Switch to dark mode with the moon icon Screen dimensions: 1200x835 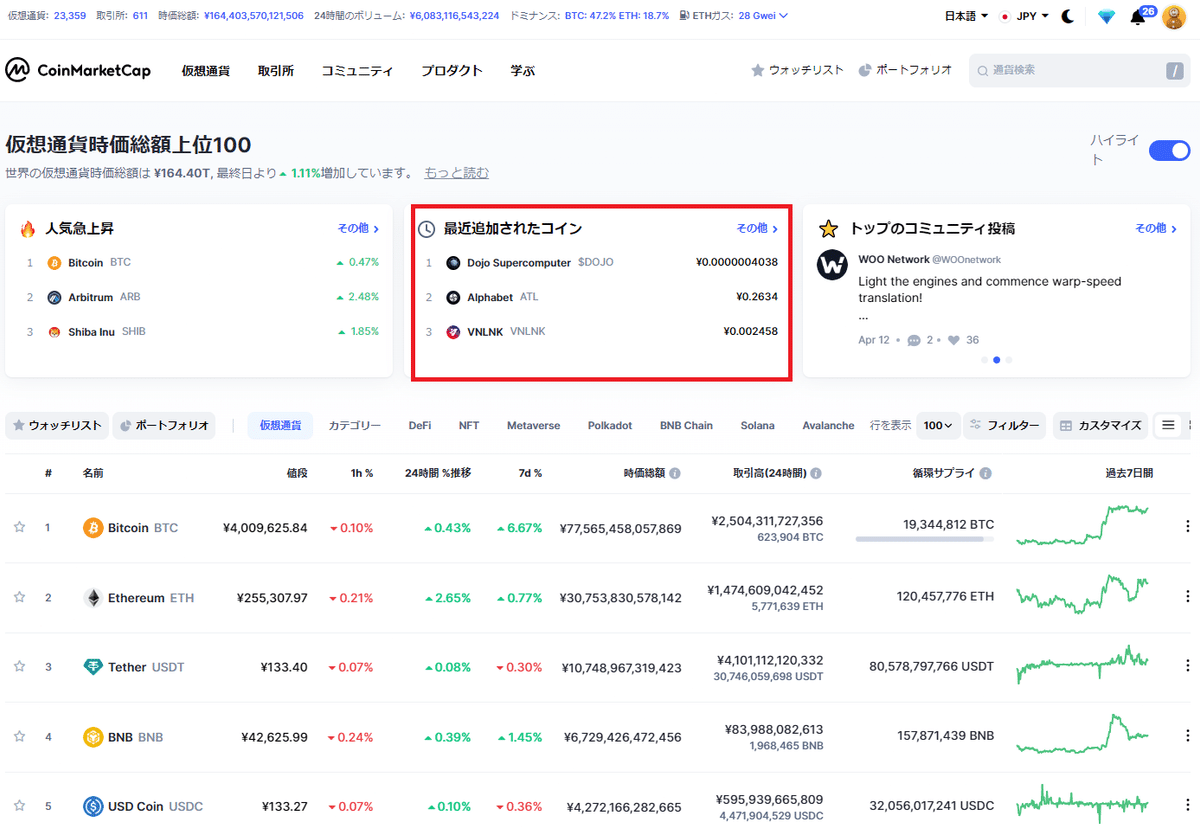[1069, 16]
